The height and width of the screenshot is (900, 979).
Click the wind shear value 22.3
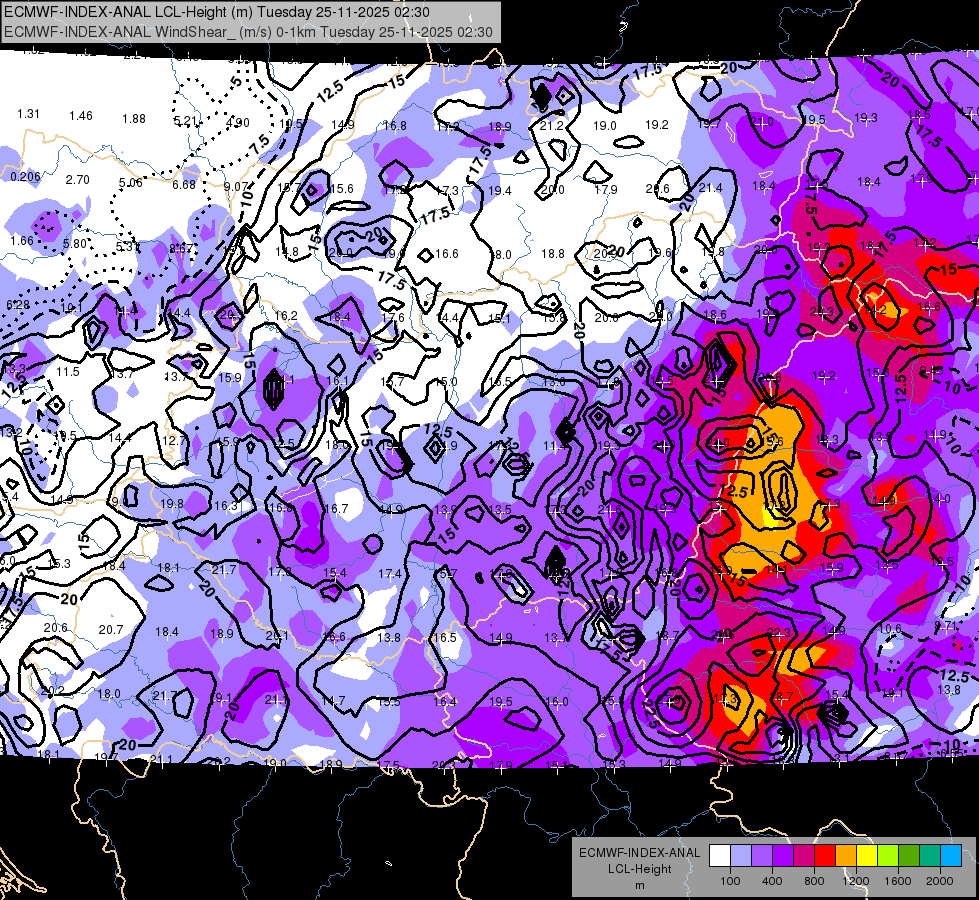[x=779, y=633]
